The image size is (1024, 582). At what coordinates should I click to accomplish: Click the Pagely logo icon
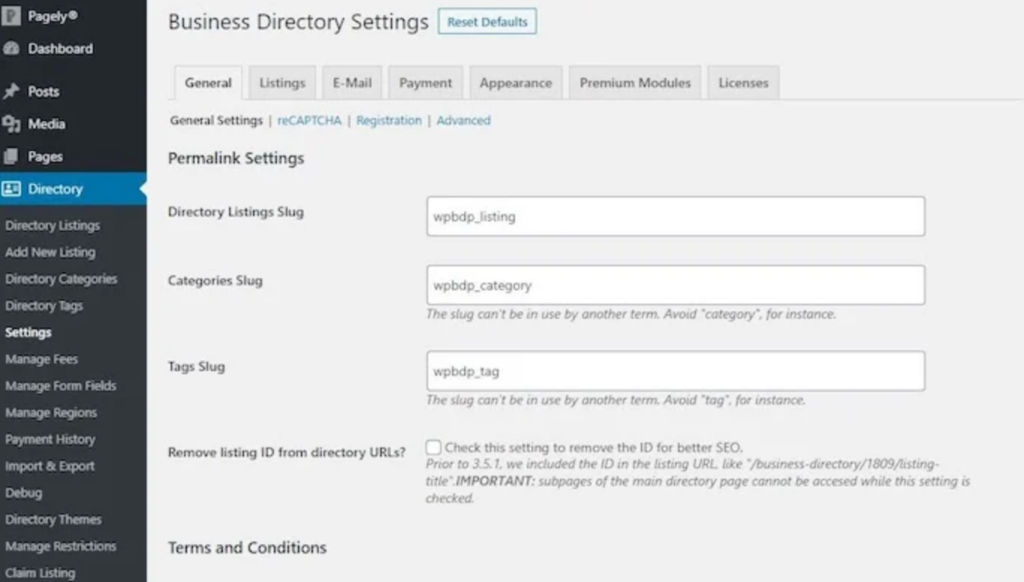pos(11,17)
